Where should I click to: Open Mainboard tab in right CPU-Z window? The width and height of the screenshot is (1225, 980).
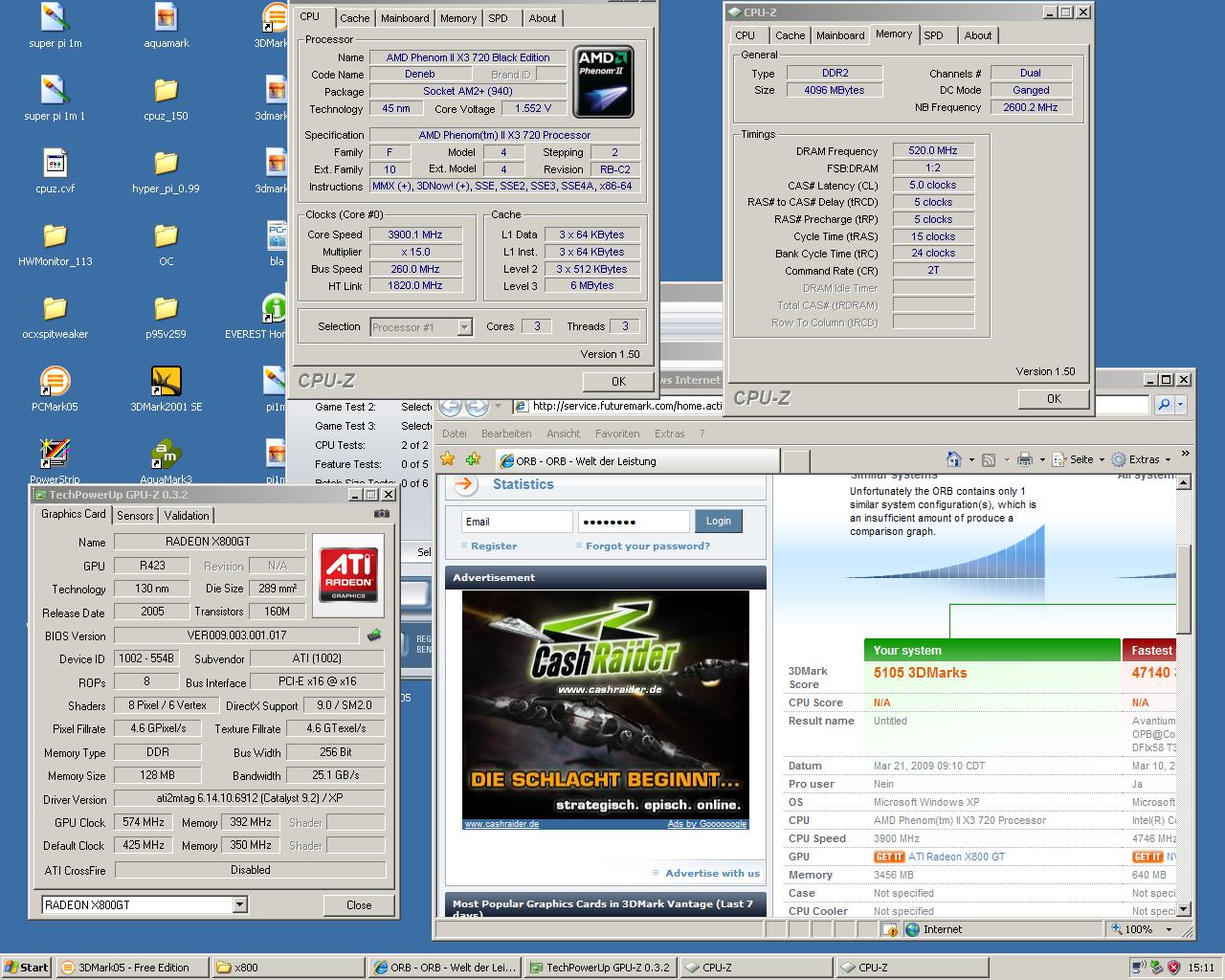point(840,35)
